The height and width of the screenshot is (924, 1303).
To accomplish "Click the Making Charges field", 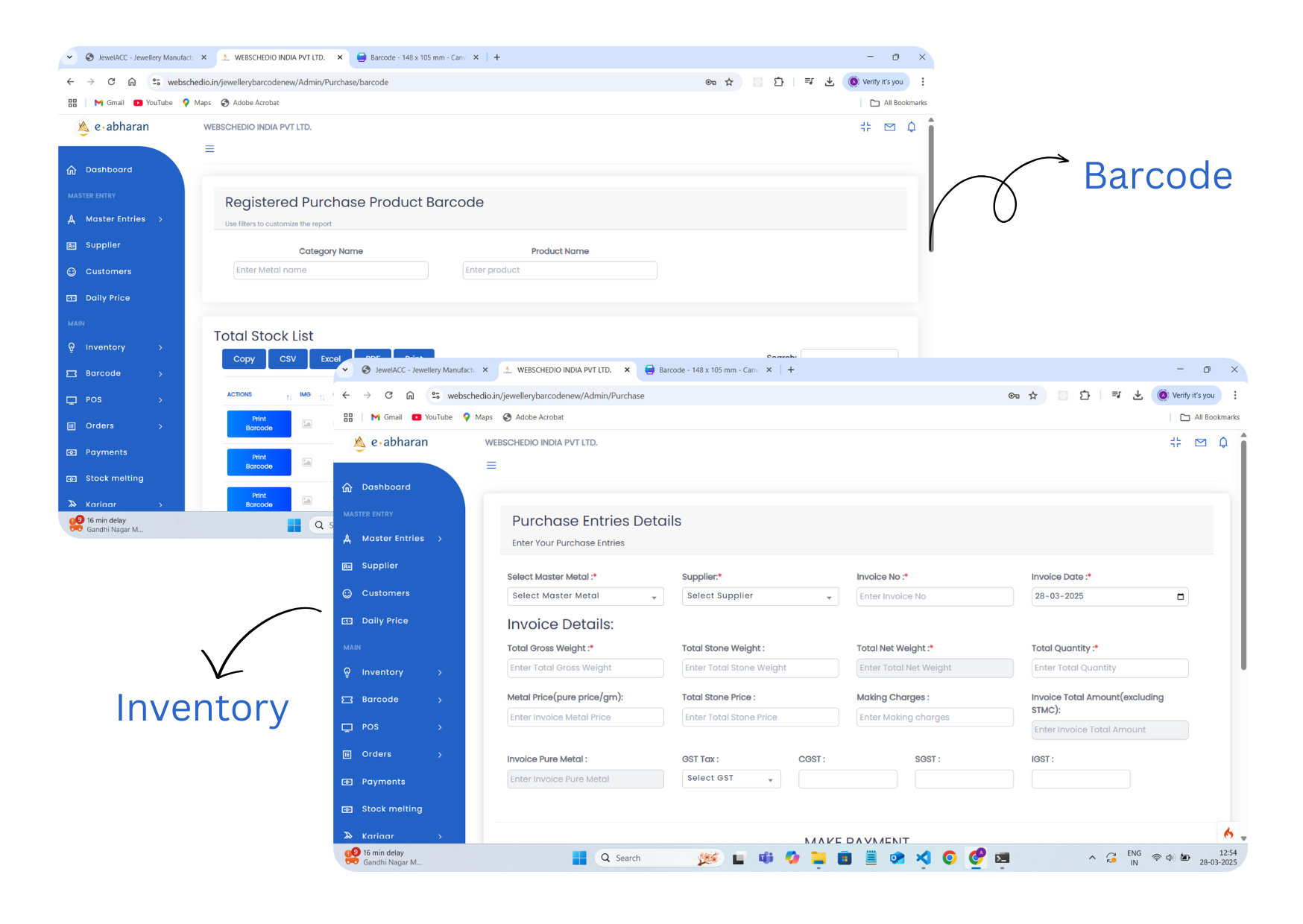I will click(x=935, y=718).
